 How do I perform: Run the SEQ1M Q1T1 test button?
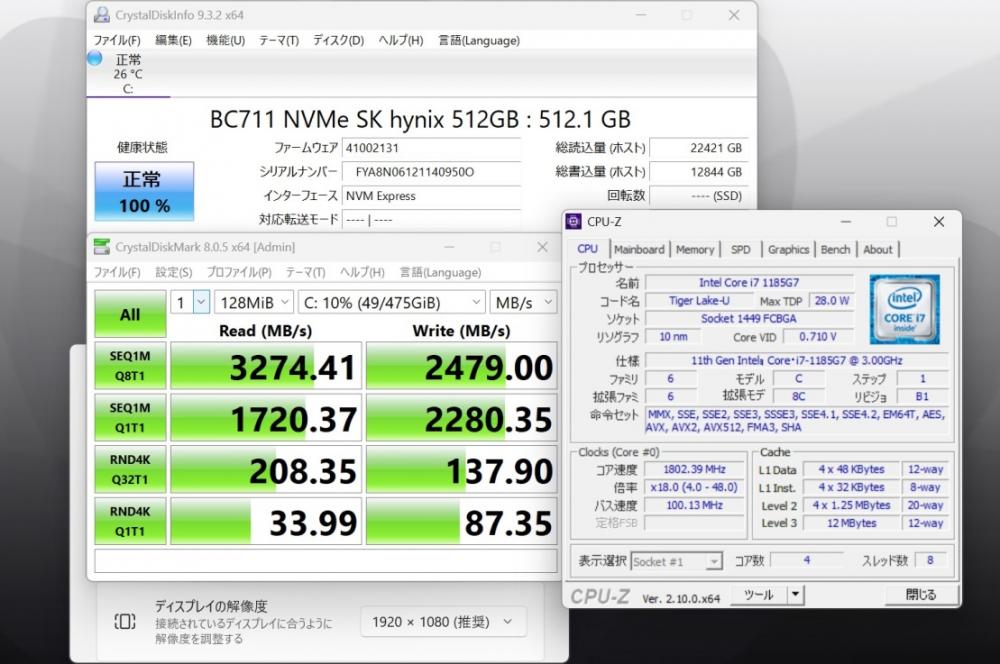(130, 417)
